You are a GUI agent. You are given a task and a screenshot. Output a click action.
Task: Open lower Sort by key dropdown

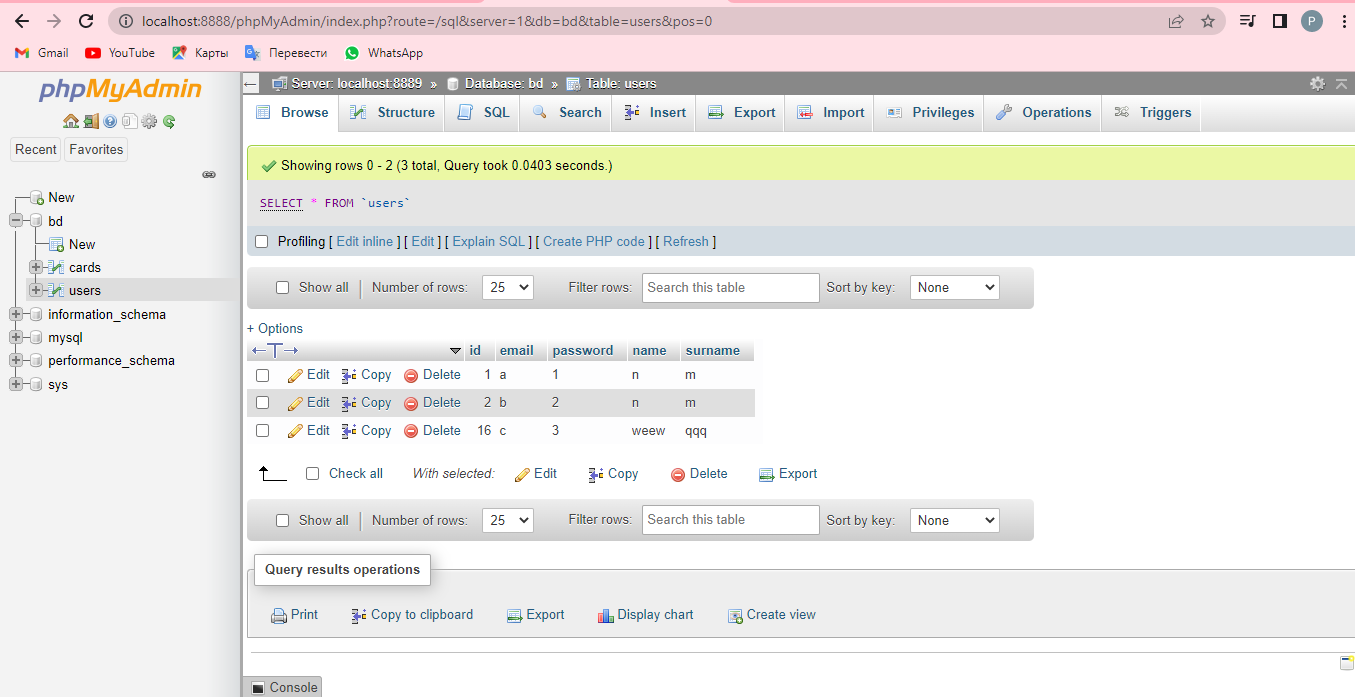pyautogui.click(x=955, y=521)
